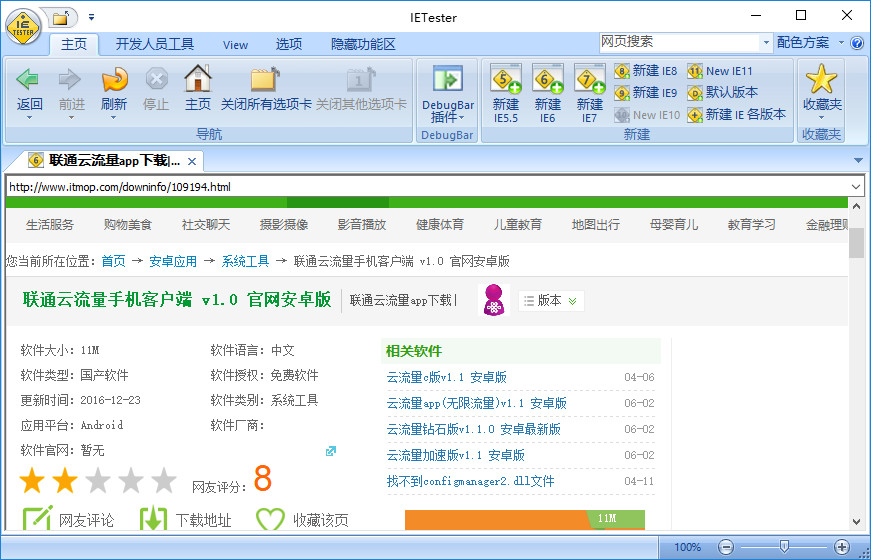
Task: Refresh the page with 刷新 icon
Action: tap(114, 79)
